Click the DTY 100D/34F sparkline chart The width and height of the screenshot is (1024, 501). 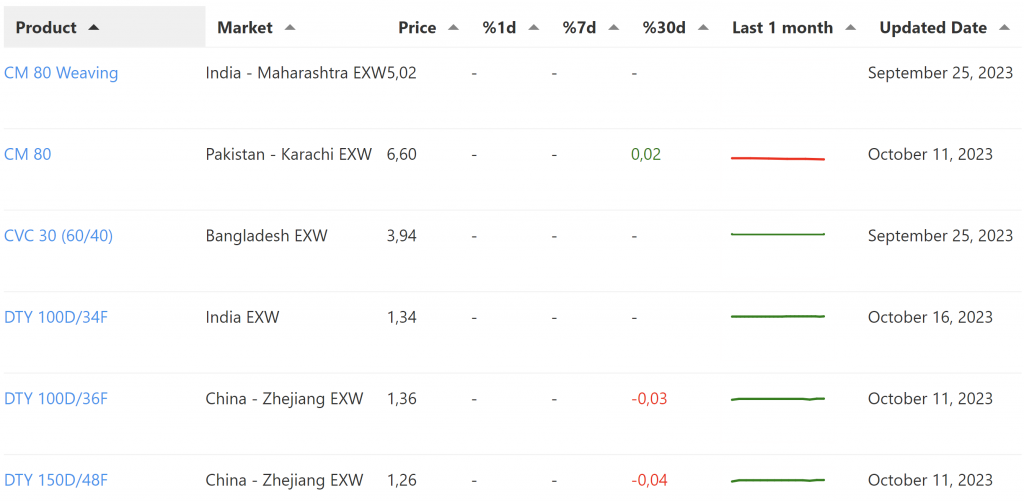778,316
